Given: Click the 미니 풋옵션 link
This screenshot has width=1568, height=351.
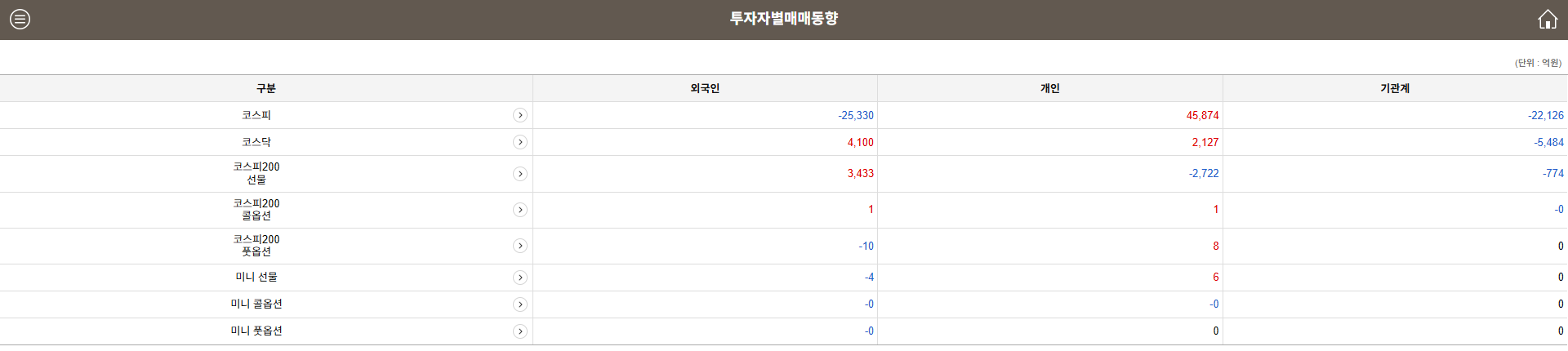Looking at the screenshot, I should tap(256, 331).
